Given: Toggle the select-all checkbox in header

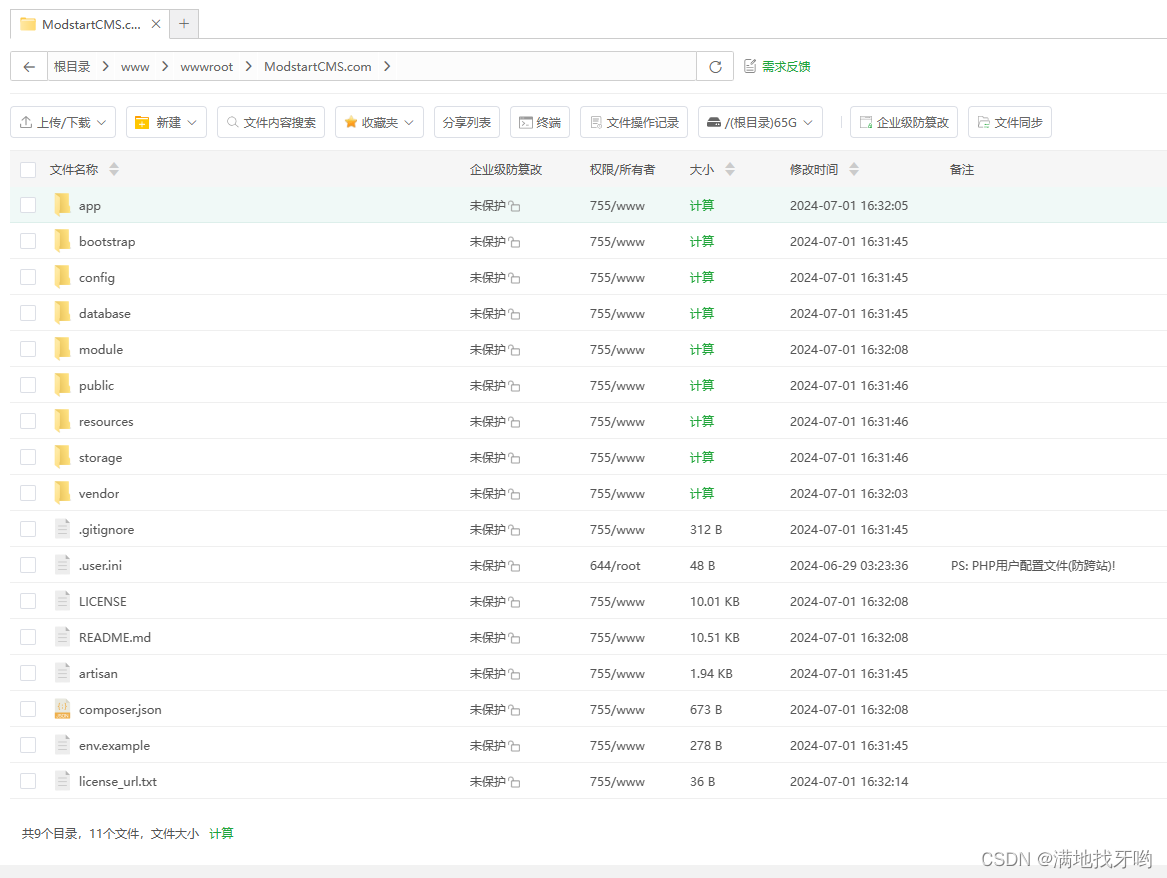Looking at the screenshot, I should 28,169.
